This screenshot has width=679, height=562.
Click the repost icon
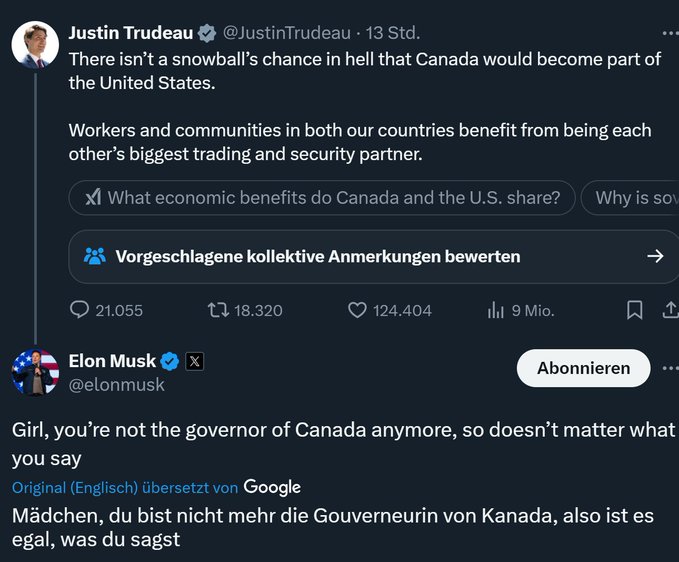pos(217,311)
